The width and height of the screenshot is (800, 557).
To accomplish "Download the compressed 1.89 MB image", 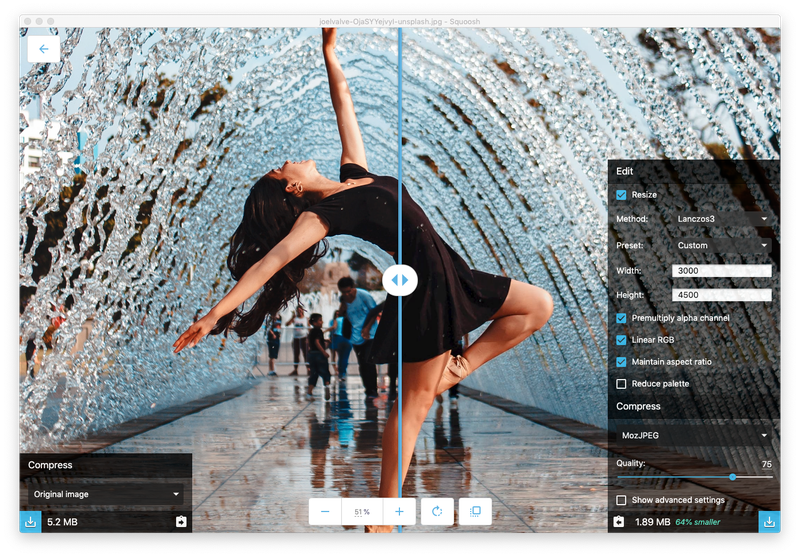I will [x=769, y=522].
